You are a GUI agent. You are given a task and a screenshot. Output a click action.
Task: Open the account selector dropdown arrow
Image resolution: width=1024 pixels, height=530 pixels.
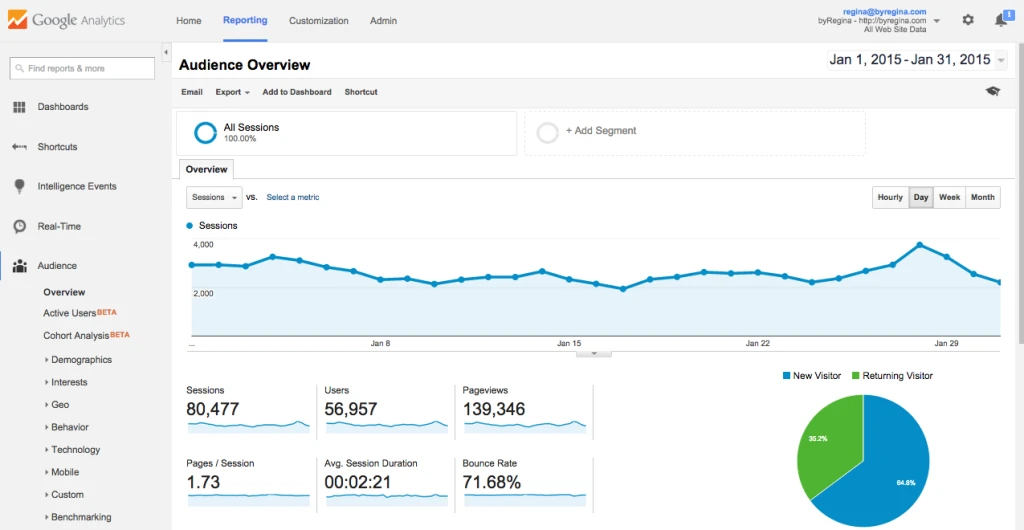click(x=937, y=21)
